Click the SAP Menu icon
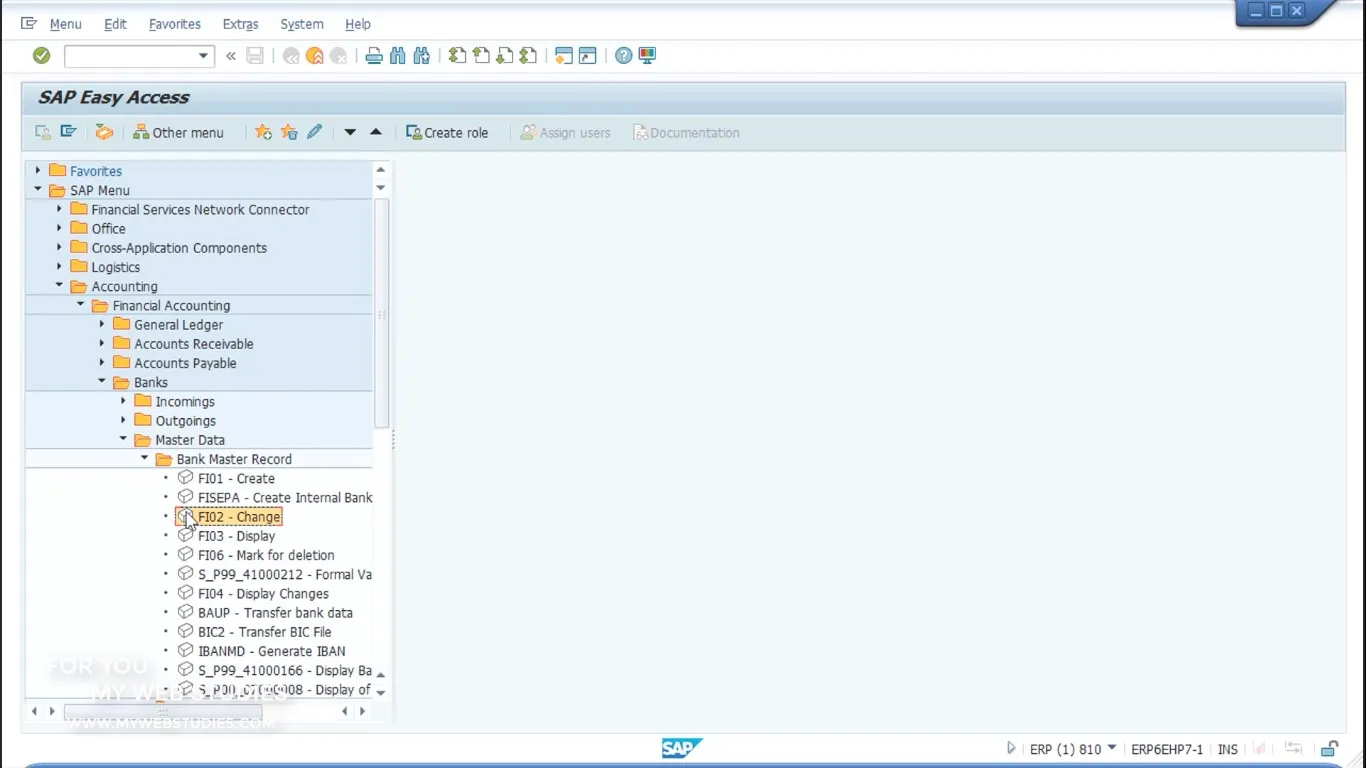This screenshot has height=768, width=1366. tap(68, 132)
